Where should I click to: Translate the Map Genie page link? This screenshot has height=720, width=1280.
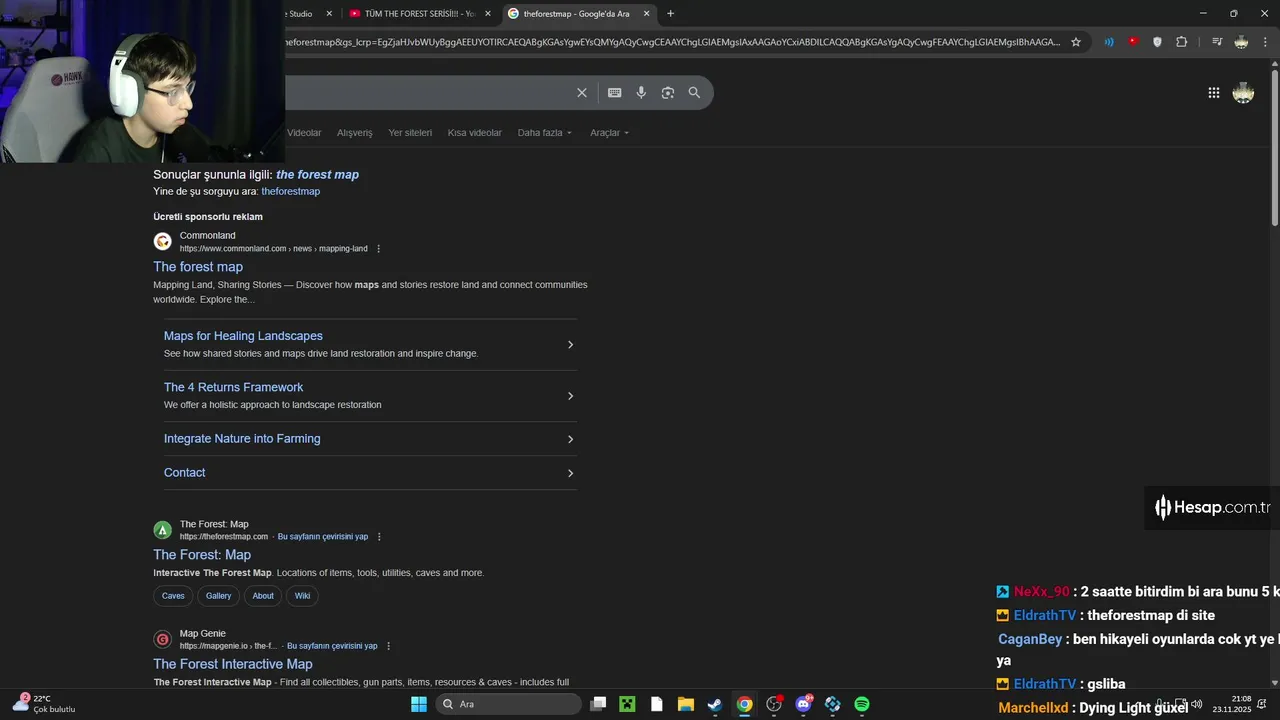pyautogui.click(x=332, y=646)
